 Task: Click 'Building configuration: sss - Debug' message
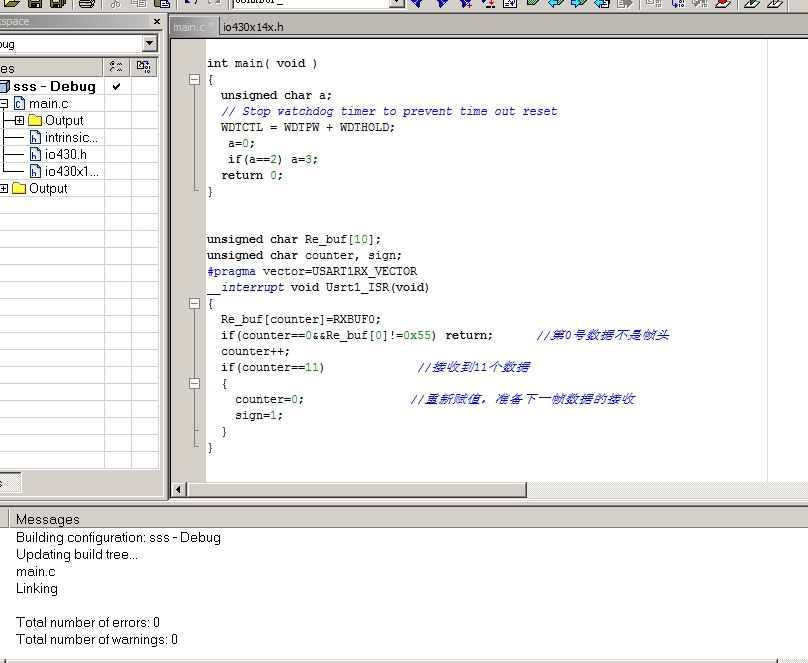119,537
